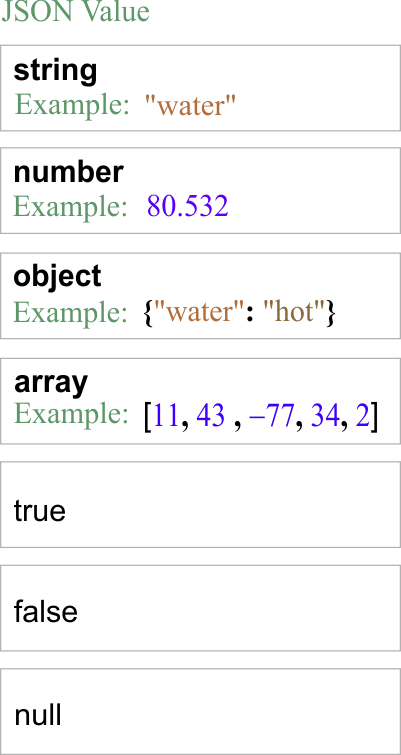401x755 pixels.
Task: Click the –77 element in the array example
Action: point(271,416)
